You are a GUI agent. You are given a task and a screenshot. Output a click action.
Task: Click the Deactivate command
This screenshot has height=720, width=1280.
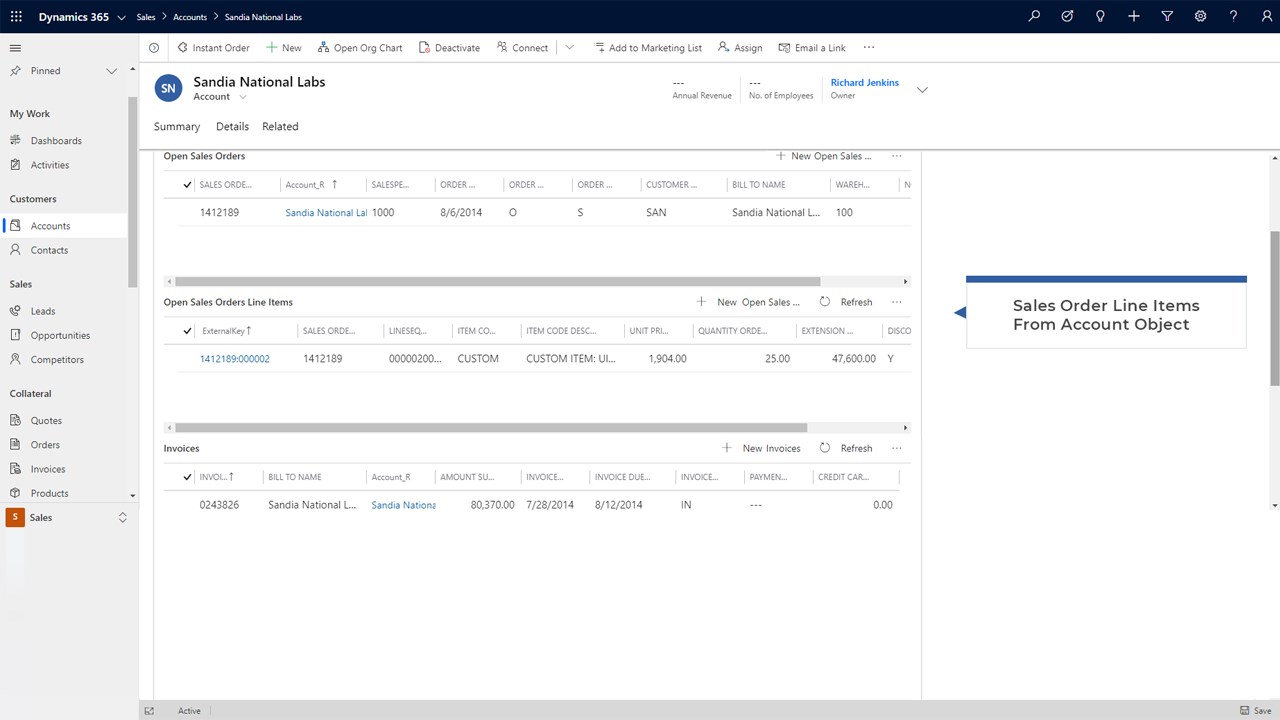(450, 48)
